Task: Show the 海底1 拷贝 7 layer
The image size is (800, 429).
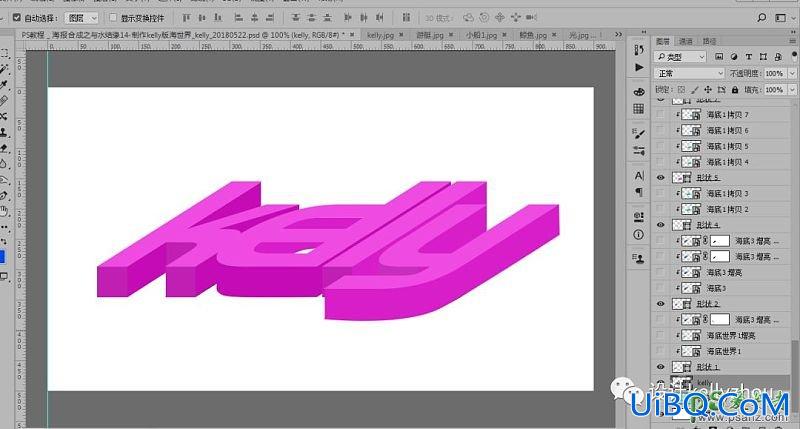Action: tap(661, 115)
